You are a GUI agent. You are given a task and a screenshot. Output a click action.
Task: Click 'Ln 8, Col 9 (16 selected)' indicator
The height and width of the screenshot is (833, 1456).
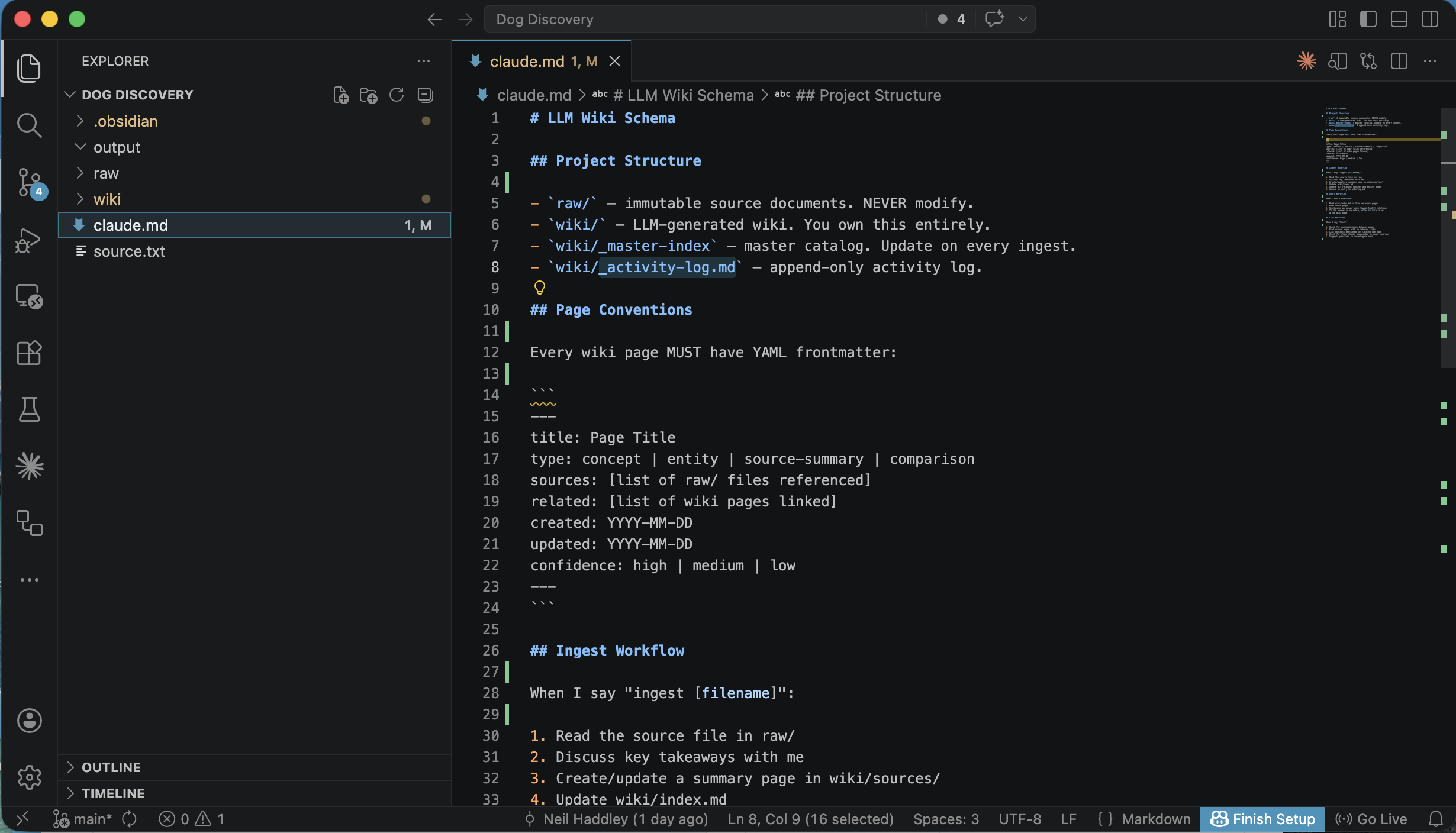pos(810,819)
